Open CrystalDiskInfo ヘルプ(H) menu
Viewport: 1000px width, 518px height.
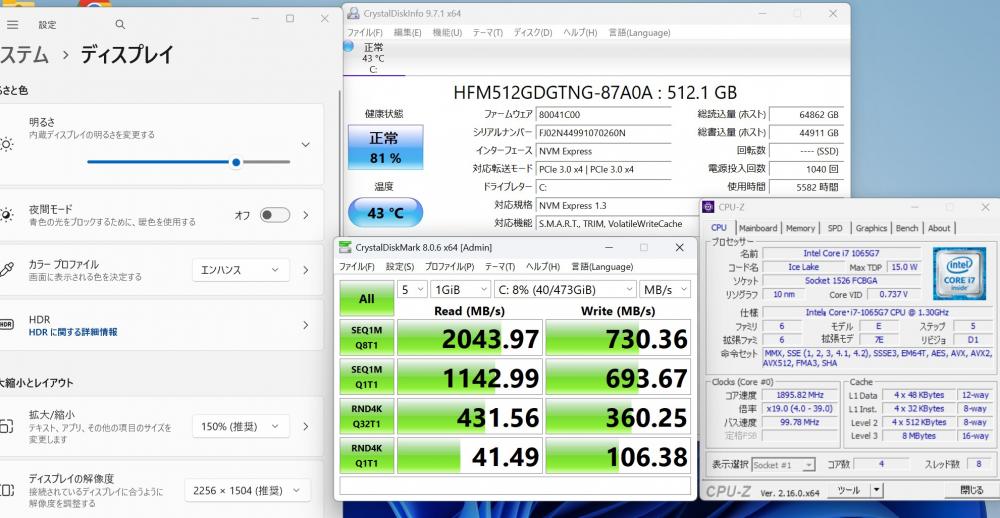coord(580,33)
